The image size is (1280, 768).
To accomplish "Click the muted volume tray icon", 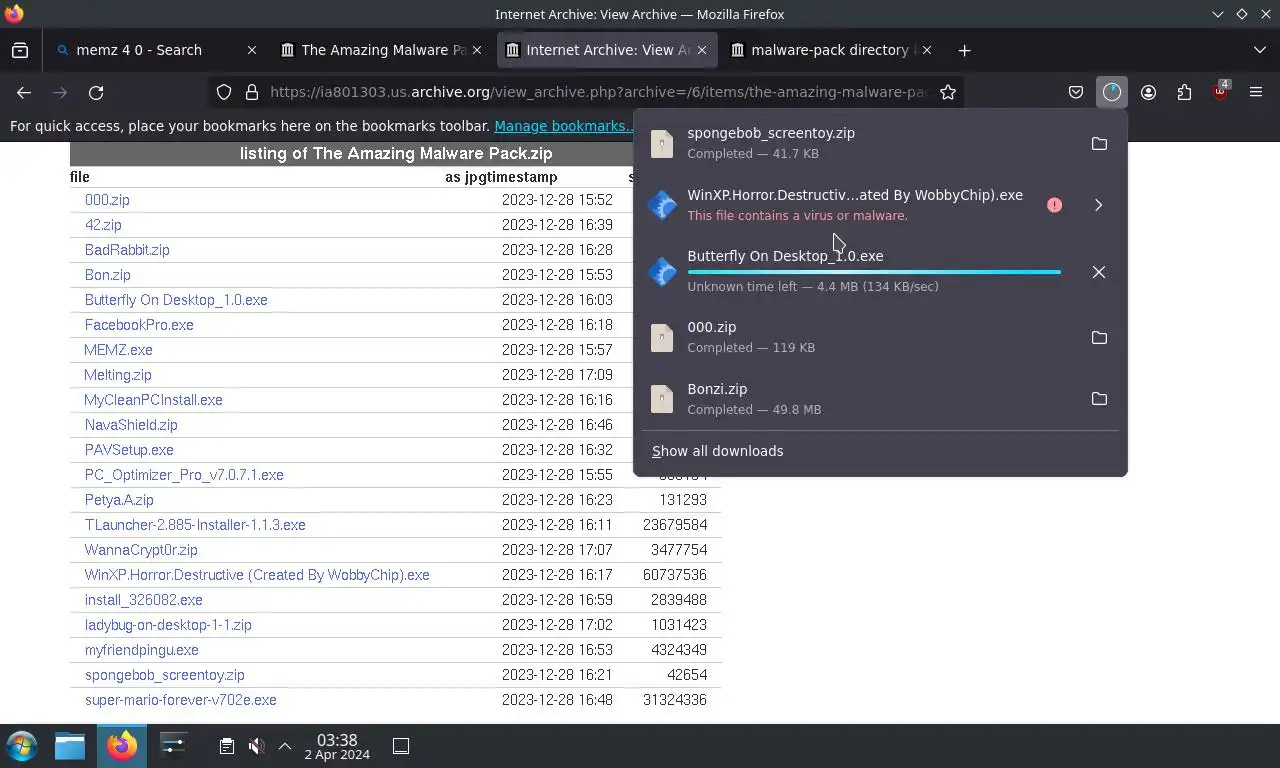I will [256, 746].
